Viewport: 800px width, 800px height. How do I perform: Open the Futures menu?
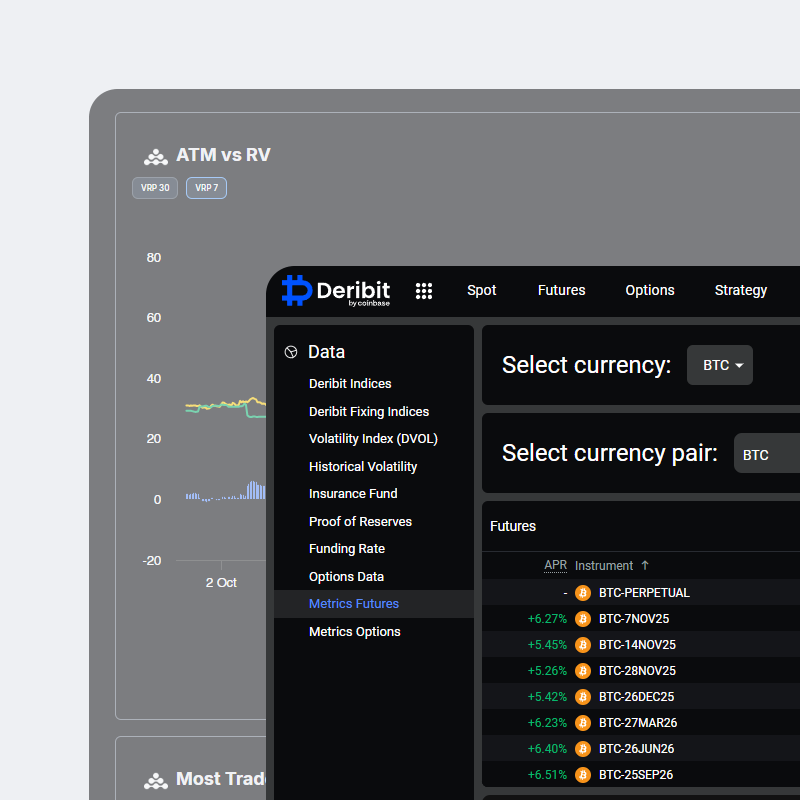561,291
